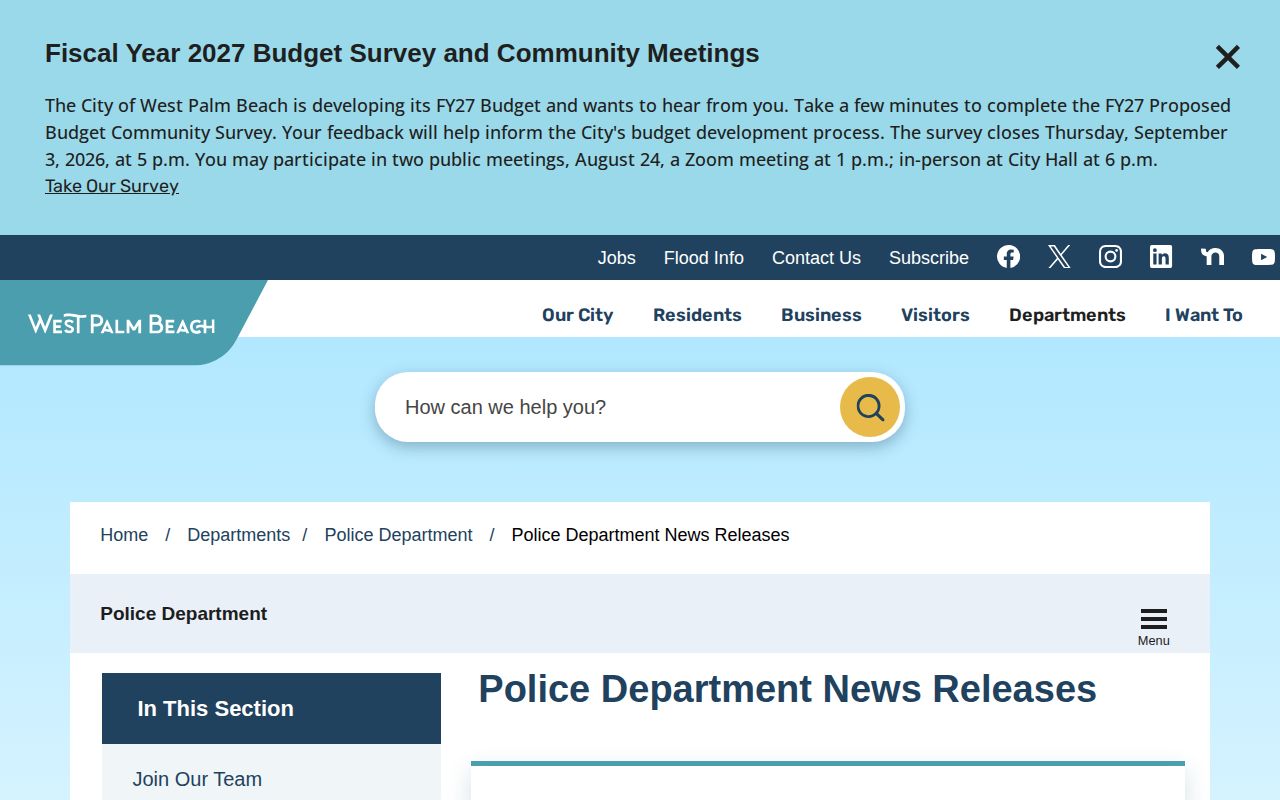The height and width of the screenshot is (800, 1280).
Task: Open the YouTube social icon
Action: coord(1263,257)
